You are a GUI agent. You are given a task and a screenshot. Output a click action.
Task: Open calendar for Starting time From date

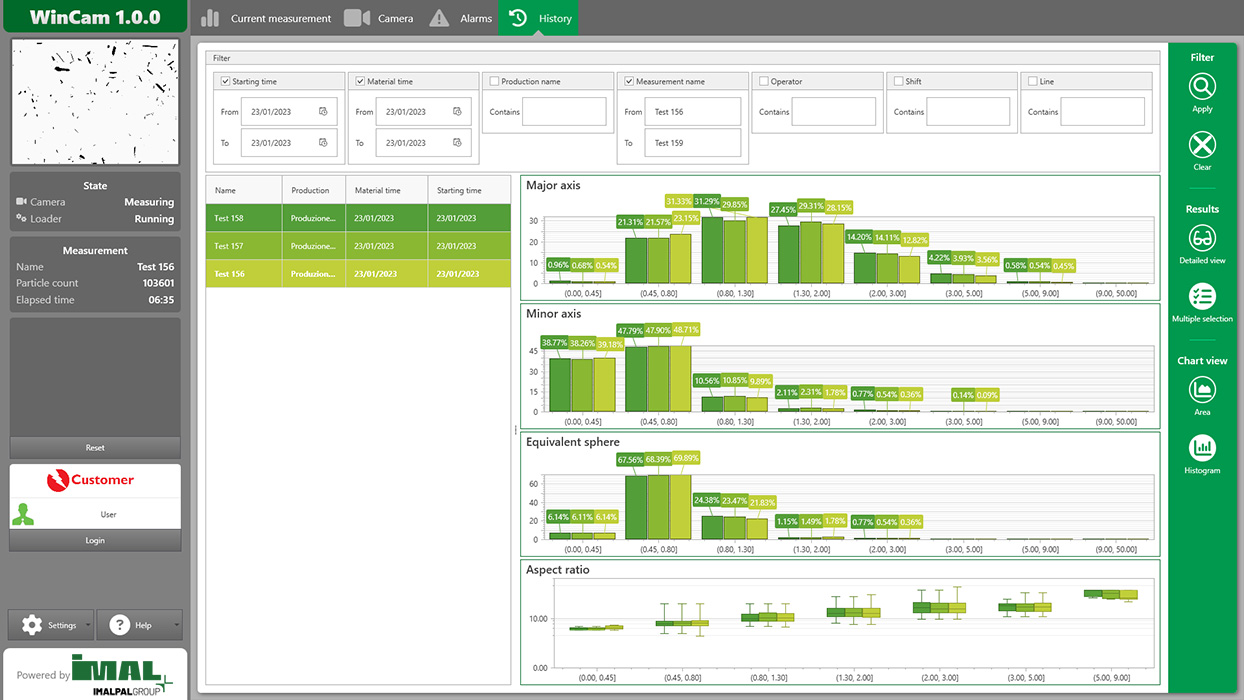(323, 112)
